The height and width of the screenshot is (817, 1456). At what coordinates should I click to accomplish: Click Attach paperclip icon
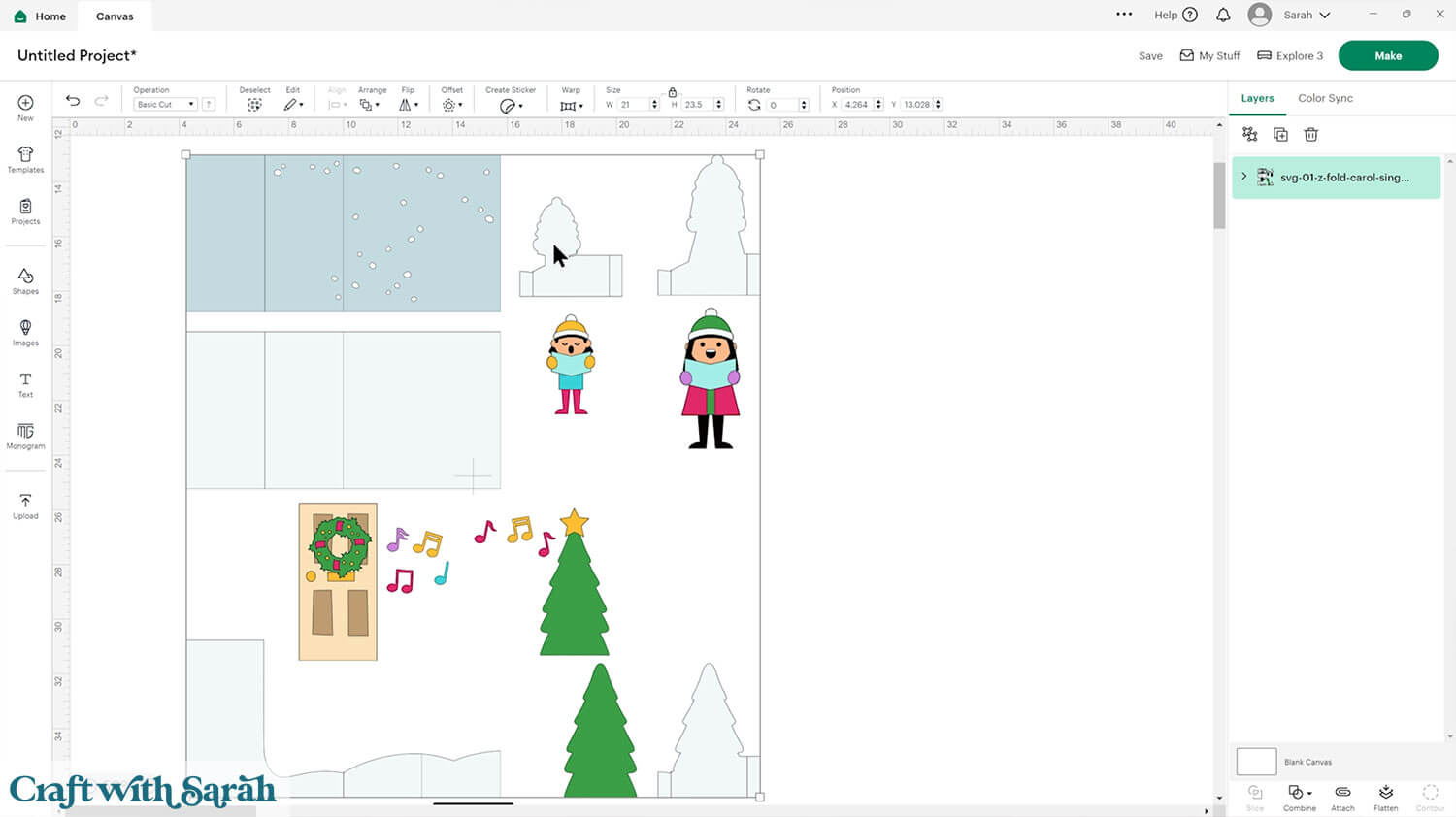[x=1342, y=797]
